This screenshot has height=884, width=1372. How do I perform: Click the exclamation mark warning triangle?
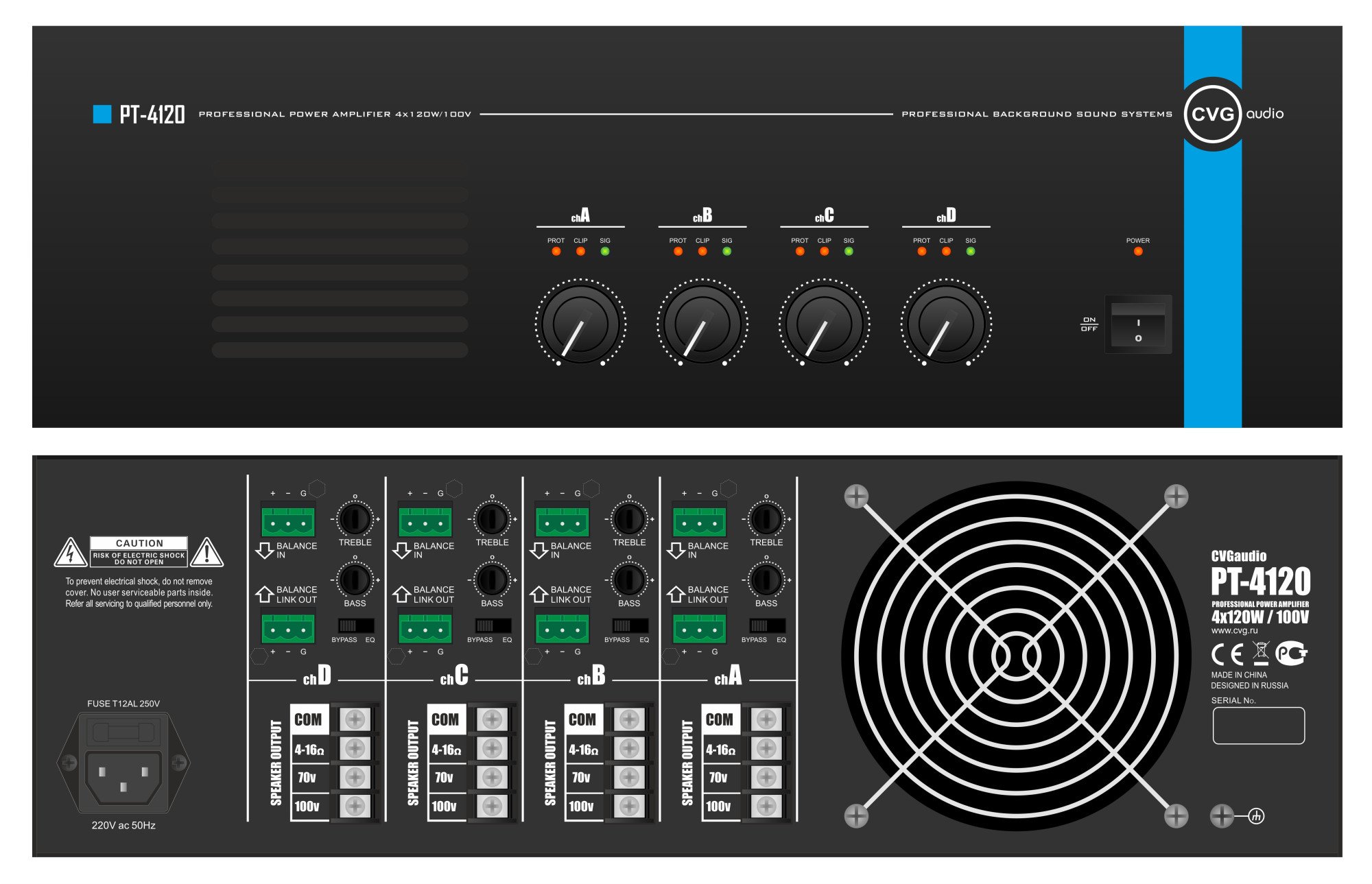[206, 553]
